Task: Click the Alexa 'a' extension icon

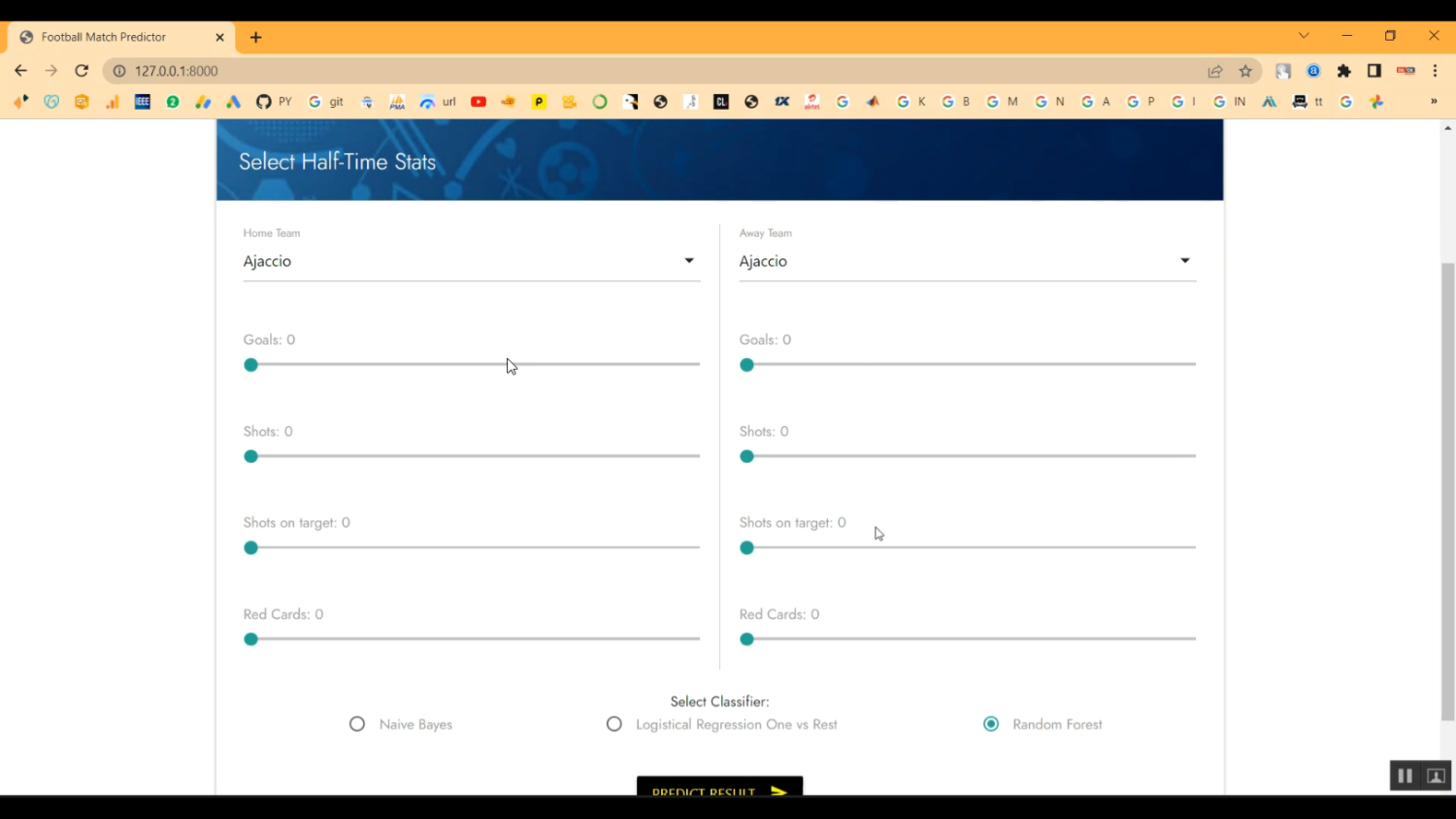Action: coord(1313,71)
